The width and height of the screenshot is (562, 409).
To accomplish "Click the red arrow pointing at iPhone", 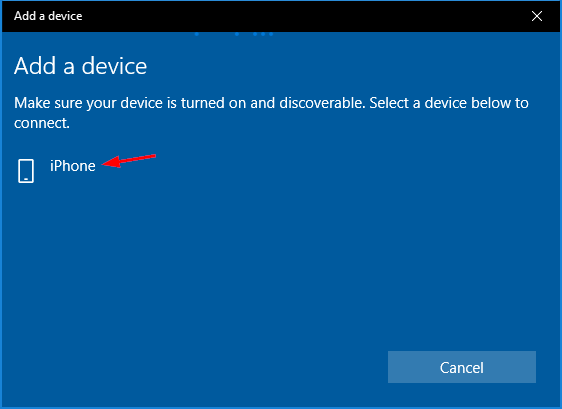I will coord(129,161).
